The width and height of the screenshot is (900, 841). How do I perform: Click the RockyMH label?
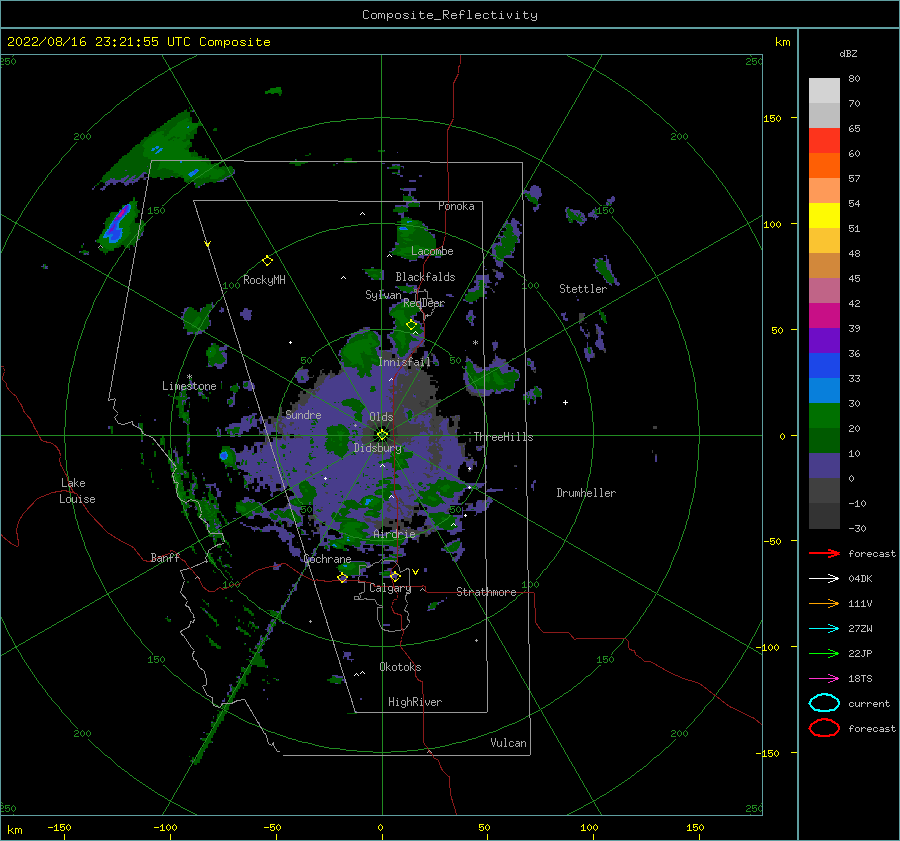pos(264,280)
